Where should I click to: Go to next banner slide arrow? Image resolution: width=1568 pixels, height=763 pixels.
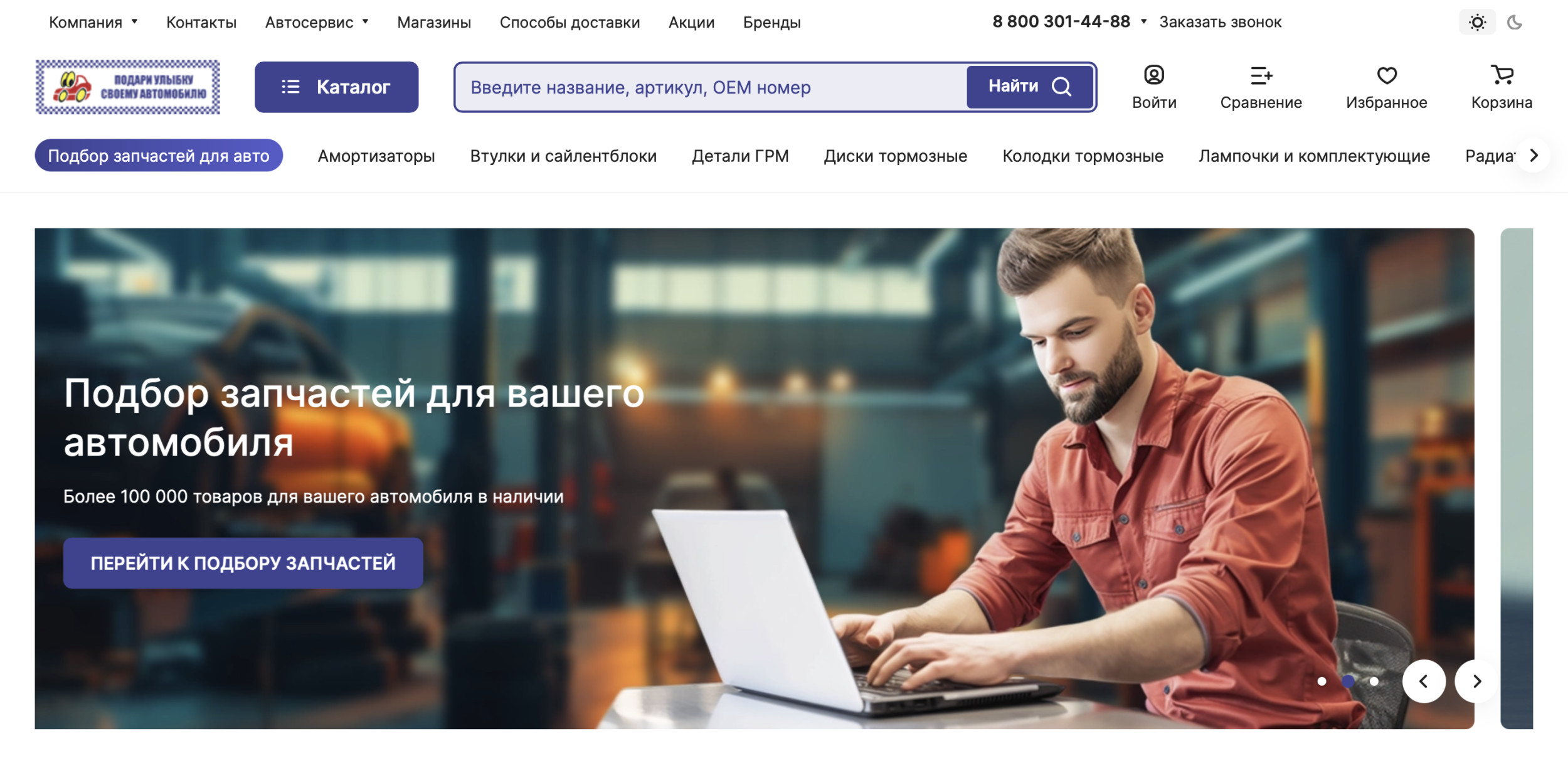(1476, 681)
